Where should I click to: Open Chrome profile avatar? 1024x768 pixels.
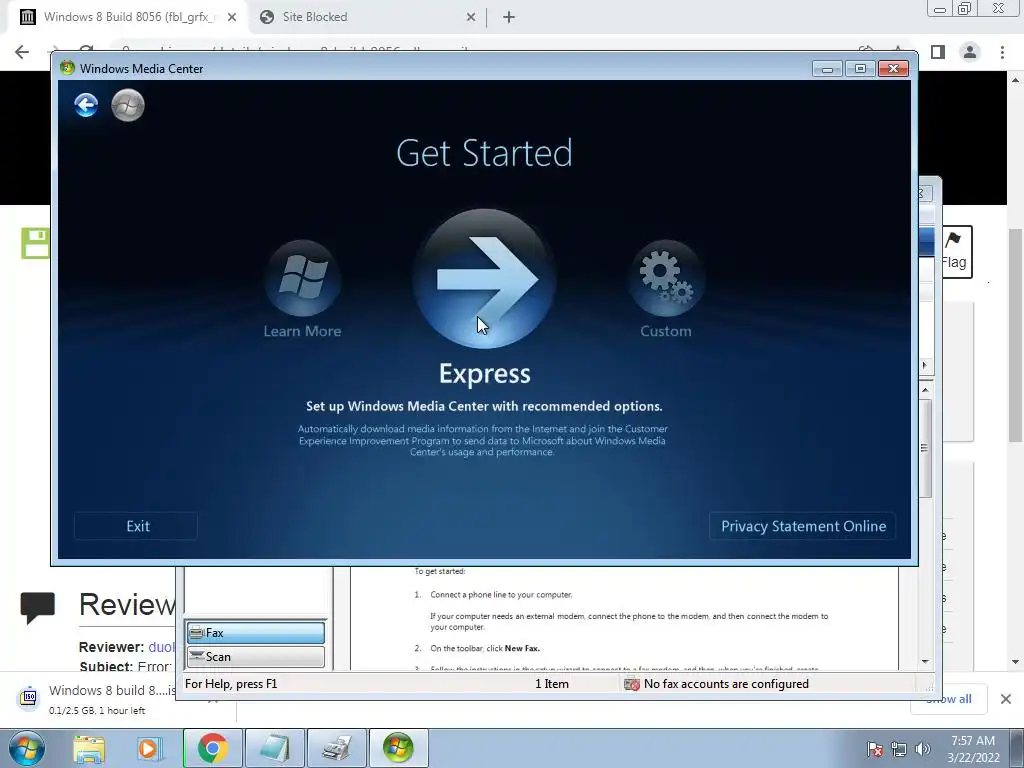pos(970,52)
